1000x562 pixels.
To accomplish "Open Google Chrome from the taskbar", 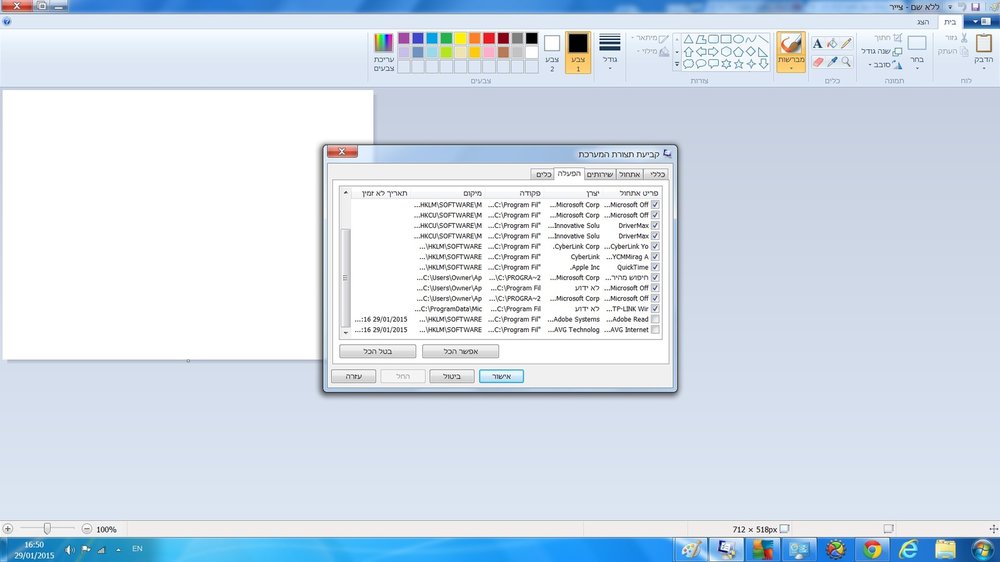I will pos(872,549).
